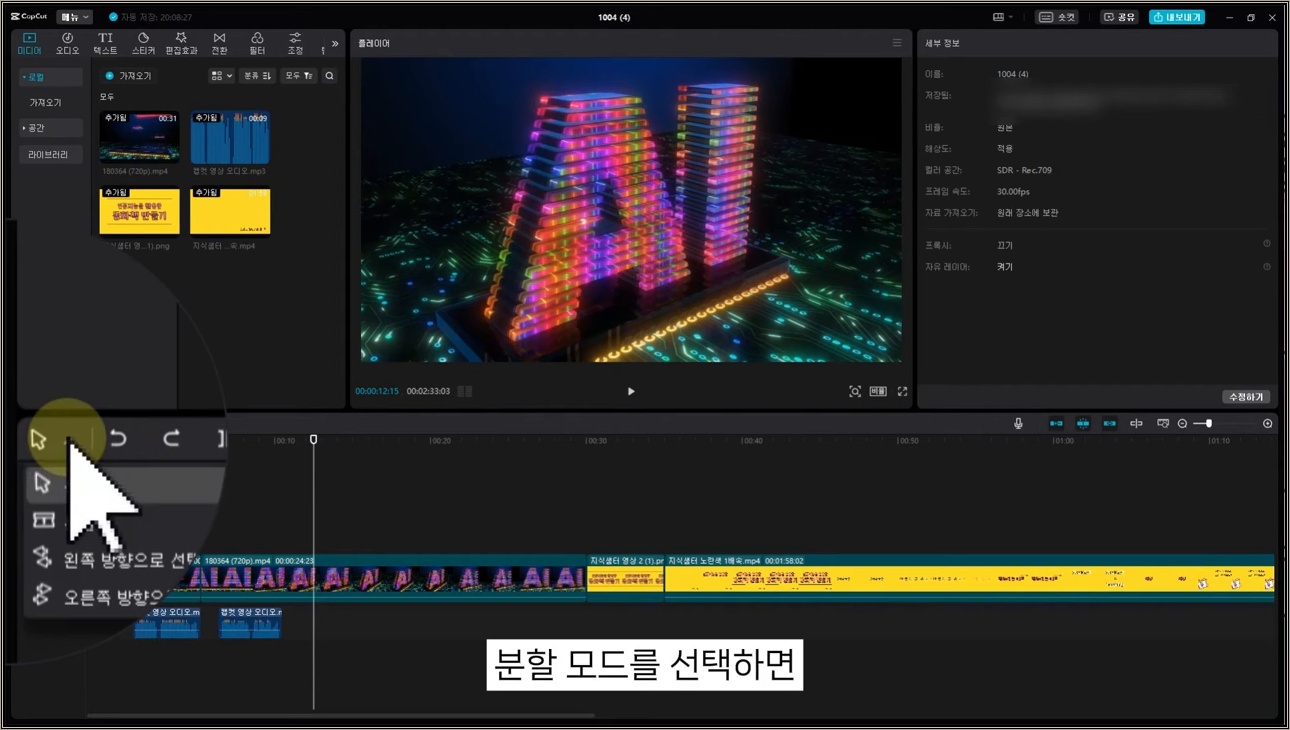
Task: Click the Proxy (프록시) help icon
Action: click(1266, 244)
